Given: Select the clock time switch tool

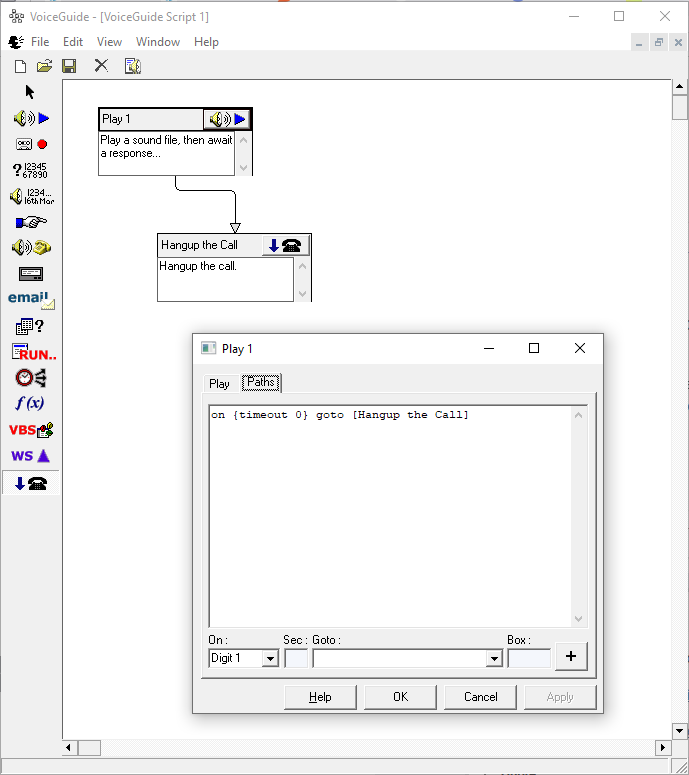Looking at the screenshot, I should pos(31,378).
